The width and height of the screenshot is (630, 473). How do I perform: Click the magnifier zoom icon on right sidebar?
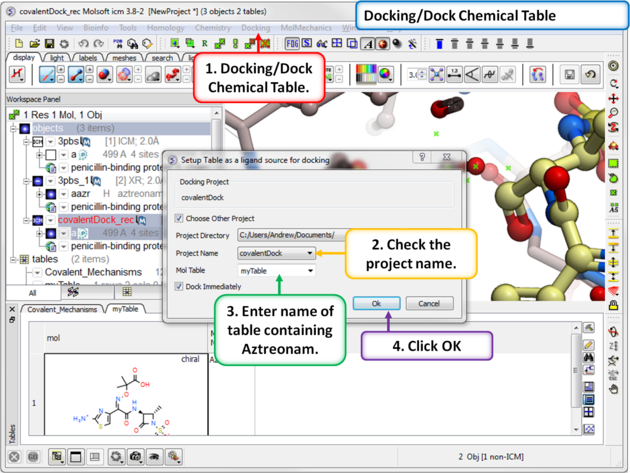click(x=613, y=113)
